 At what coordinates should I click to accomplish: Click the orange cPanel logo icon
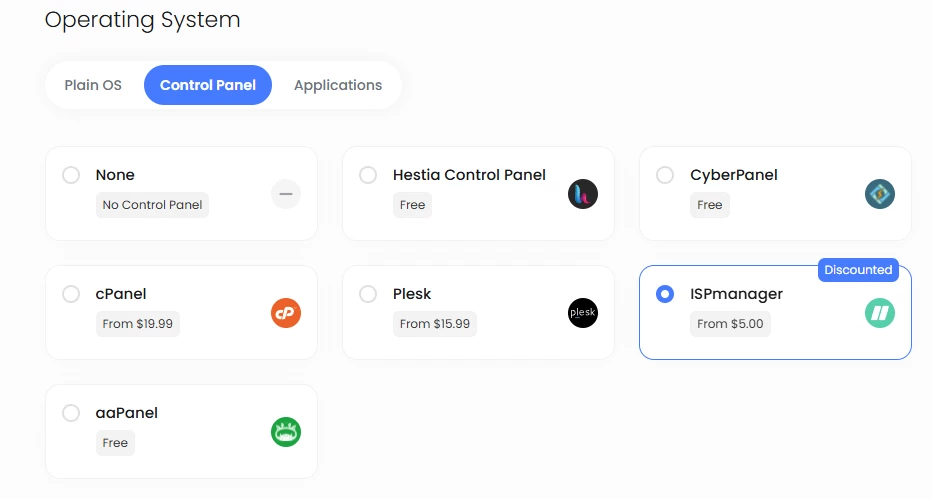coord(286,313)
